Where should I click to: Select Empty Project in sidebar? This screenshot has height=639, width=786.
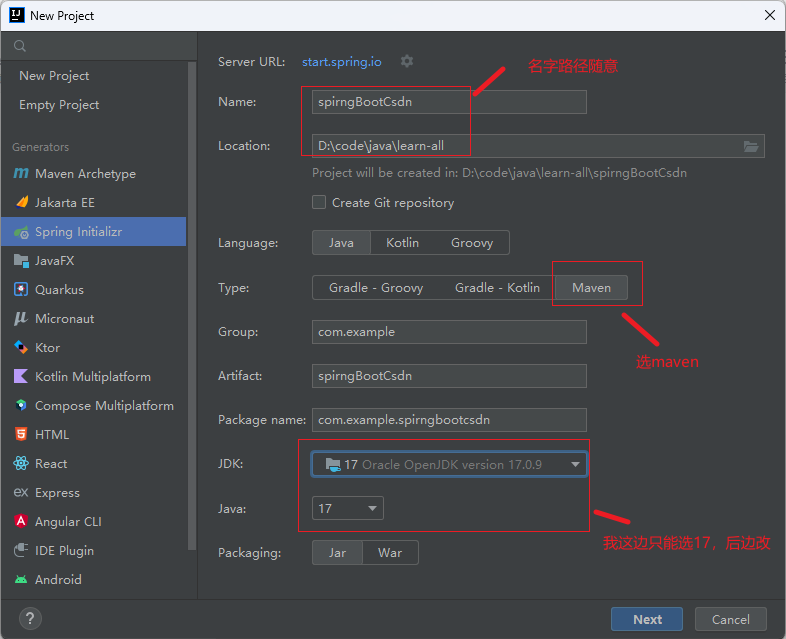pyautogui.click(x=59, y=105)
